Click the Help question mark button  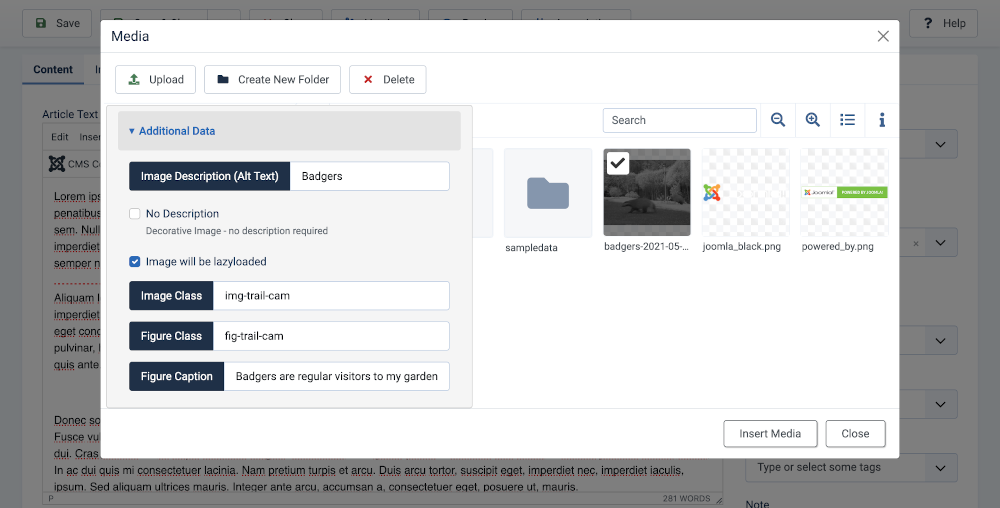pos(937,23)
